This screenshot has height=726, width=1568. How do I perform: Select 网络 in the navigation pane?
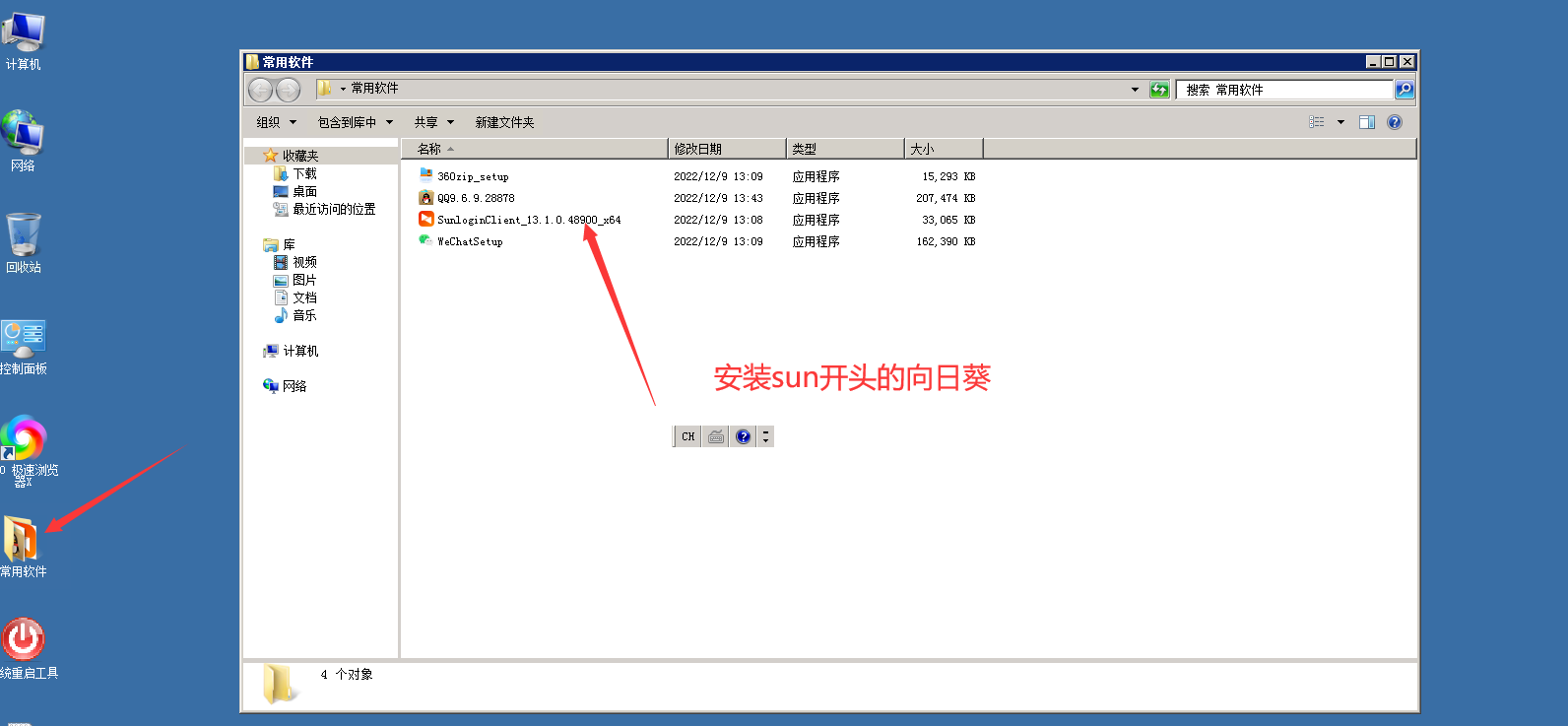click(x=294, y=386)
